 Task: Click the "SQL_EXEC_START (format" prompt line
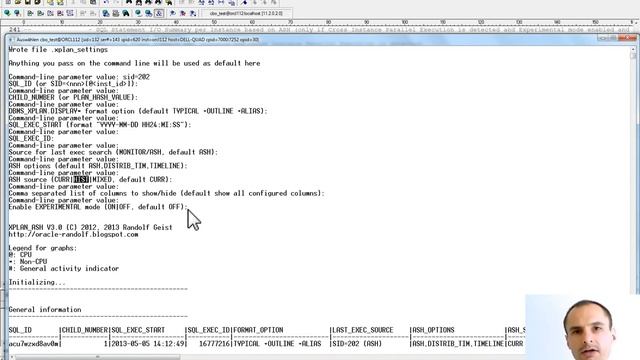[x=100, y=125]
